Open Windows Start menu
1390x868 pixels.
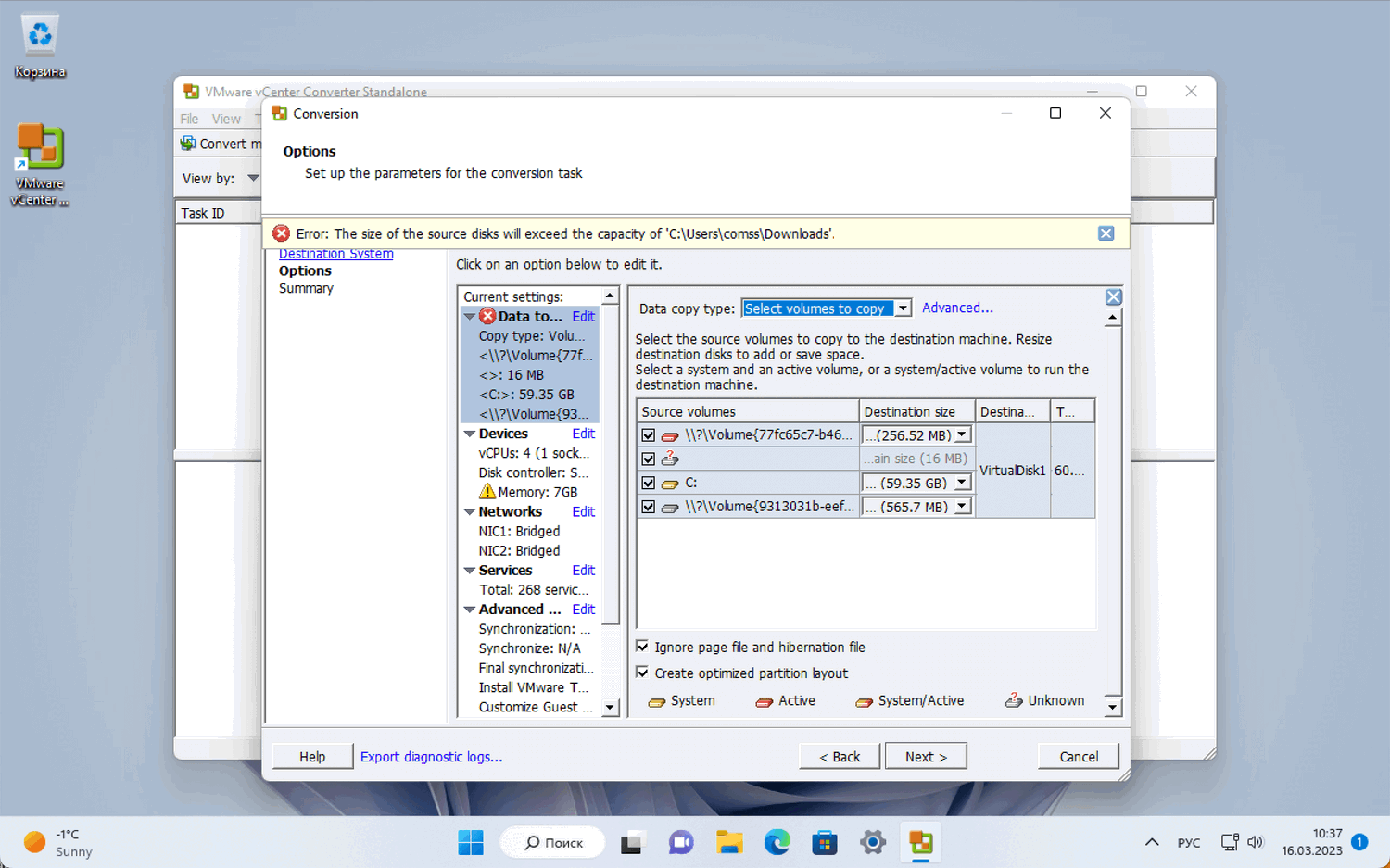click(471, 843)
